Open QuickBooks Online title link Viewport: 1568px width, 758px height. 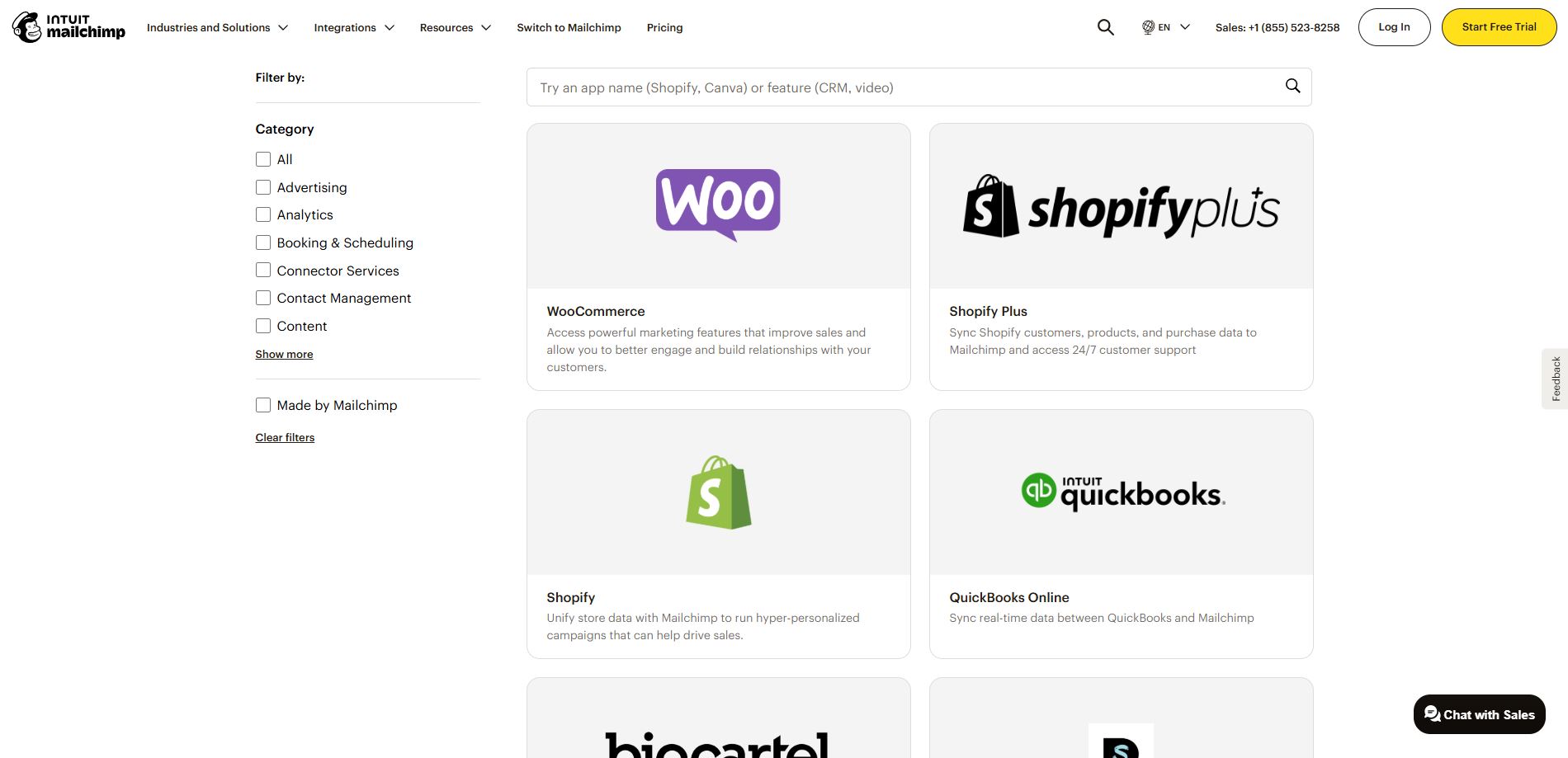click(1008, 597)
